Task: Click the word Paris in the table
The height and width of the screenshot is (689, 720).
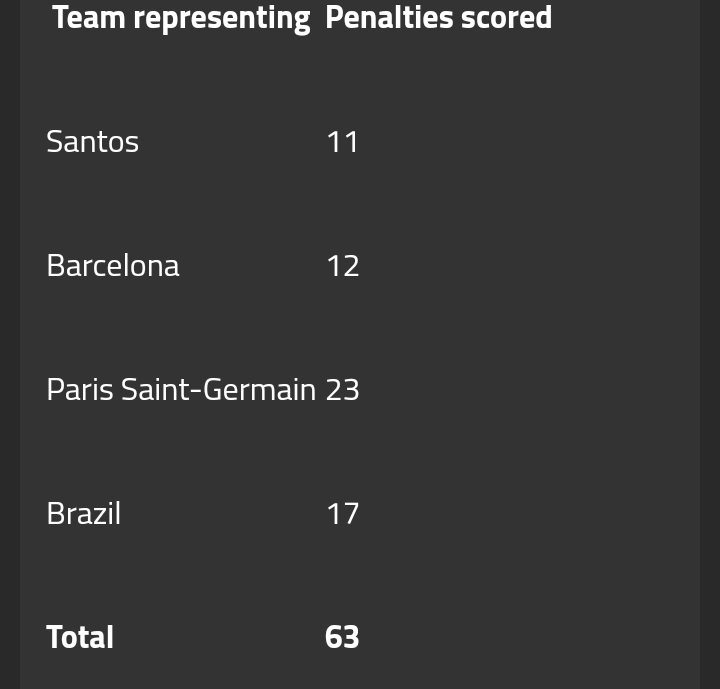Action: 80,390
